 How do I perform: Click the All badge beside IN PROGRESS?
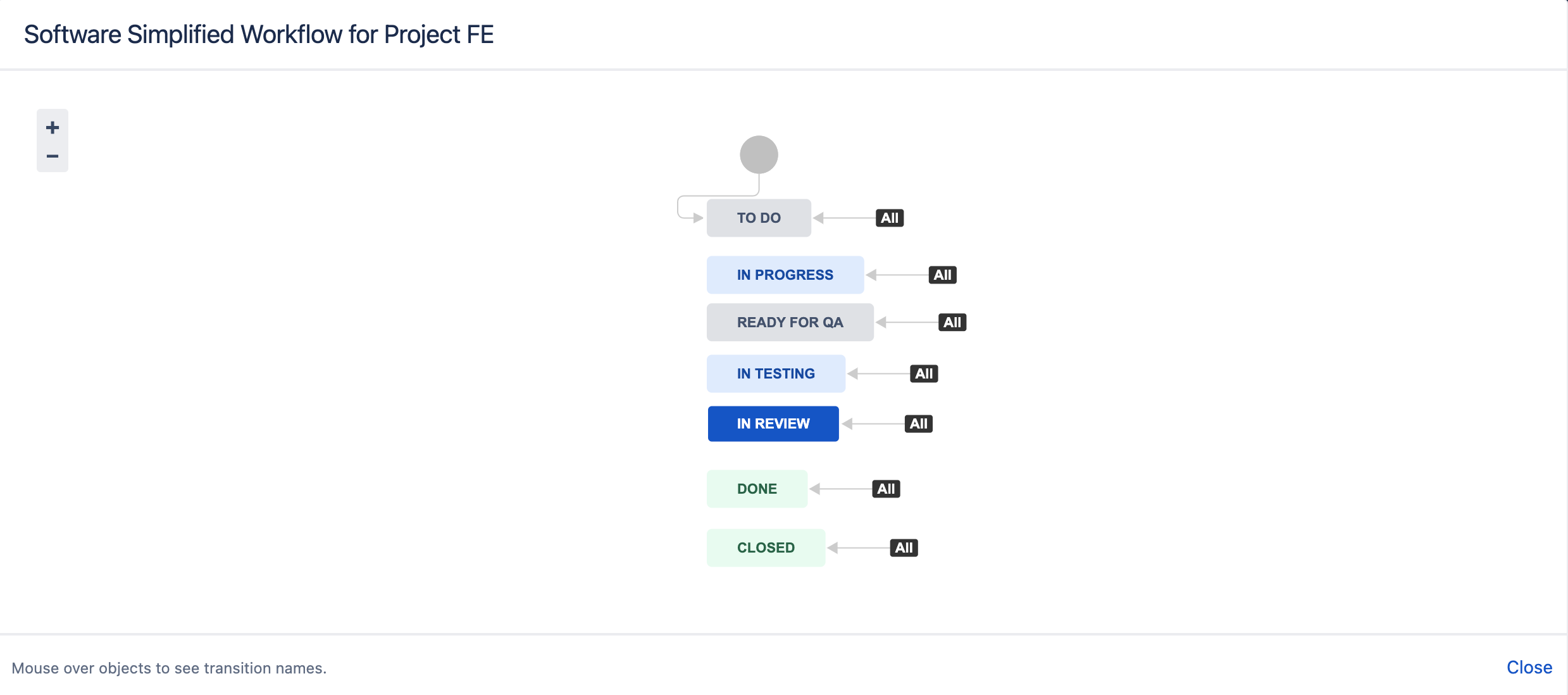point(942,275)
